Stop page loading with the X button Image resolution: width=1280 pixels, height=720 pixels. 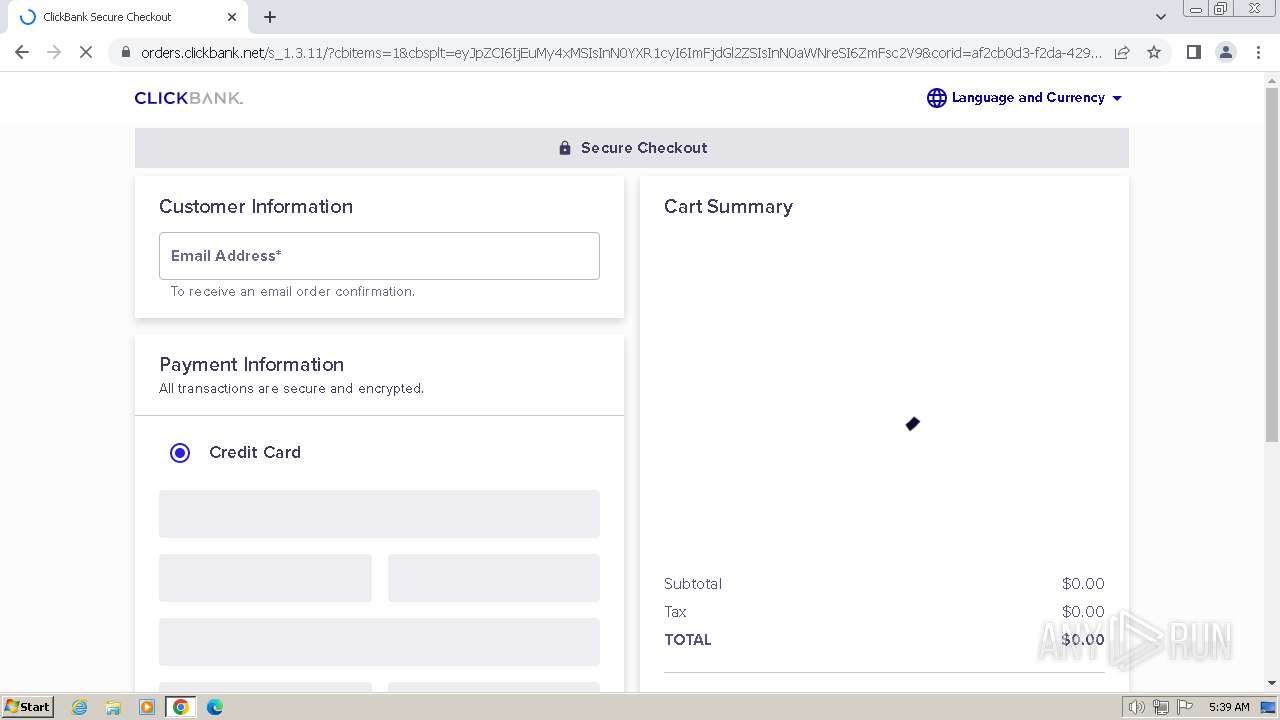point(86,52)
